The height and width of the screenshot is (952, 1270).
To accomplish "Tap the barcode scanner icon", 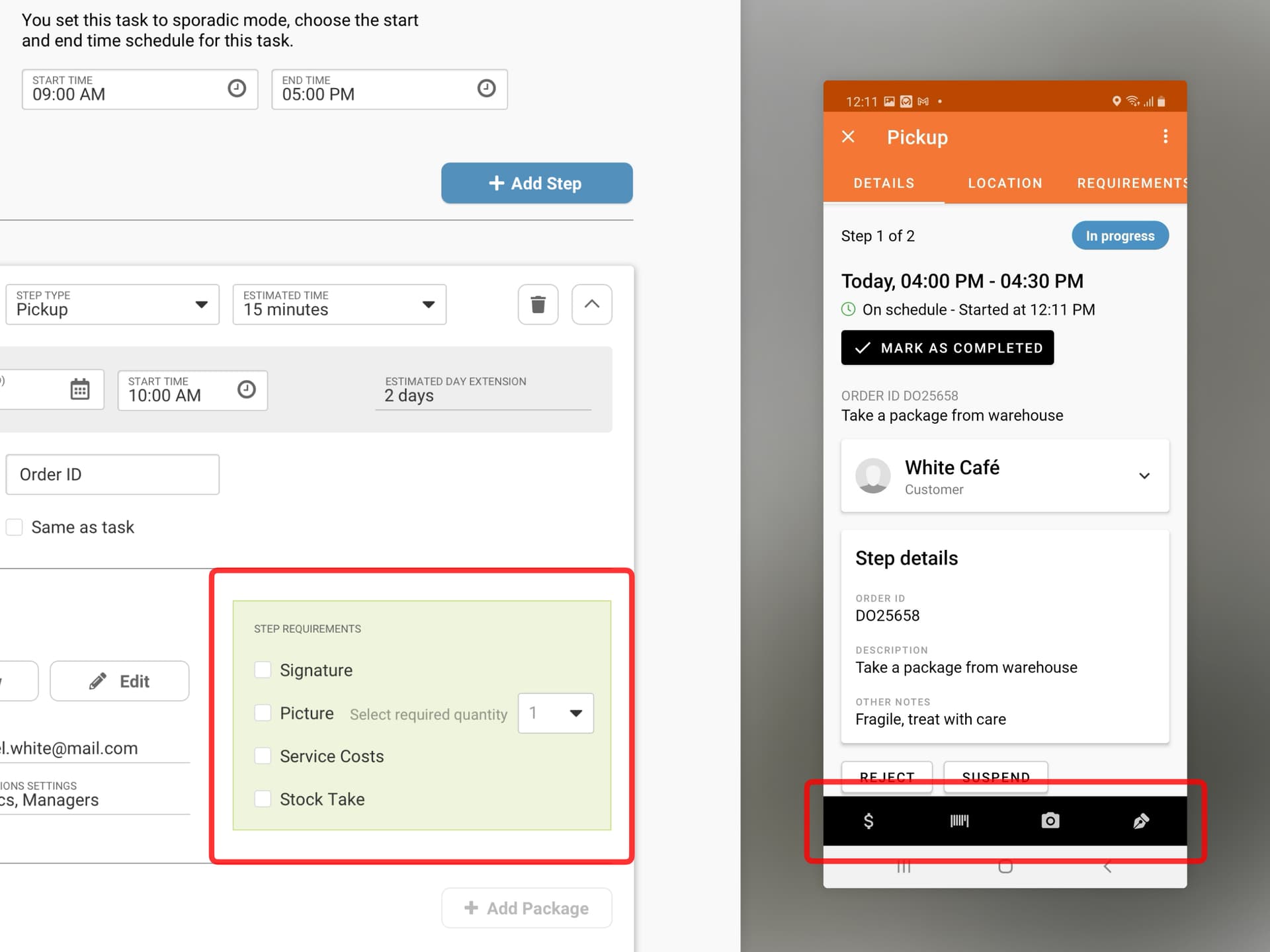I will pyautogui.click(x=958, y=819).
